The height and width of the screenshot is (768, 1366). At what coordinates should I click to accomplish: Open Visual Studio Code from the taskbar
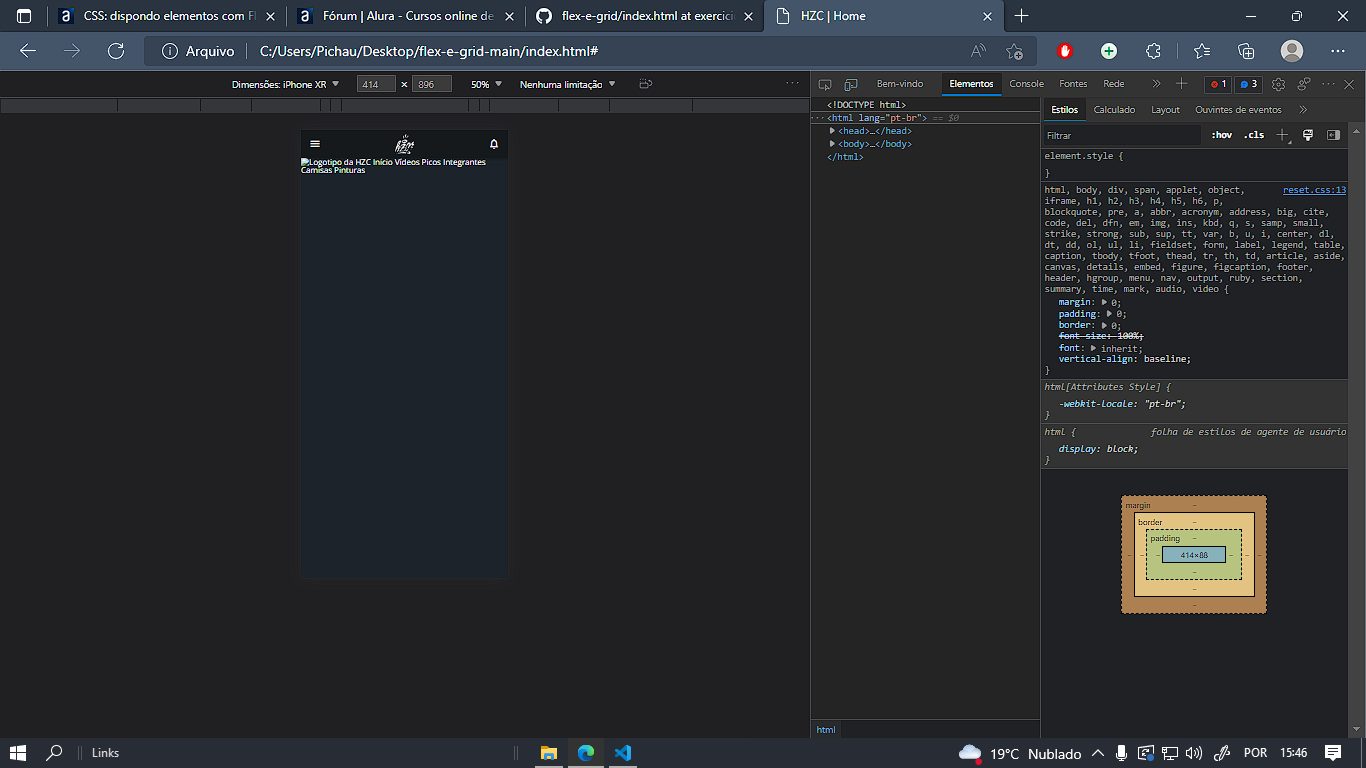coord(623,753)
